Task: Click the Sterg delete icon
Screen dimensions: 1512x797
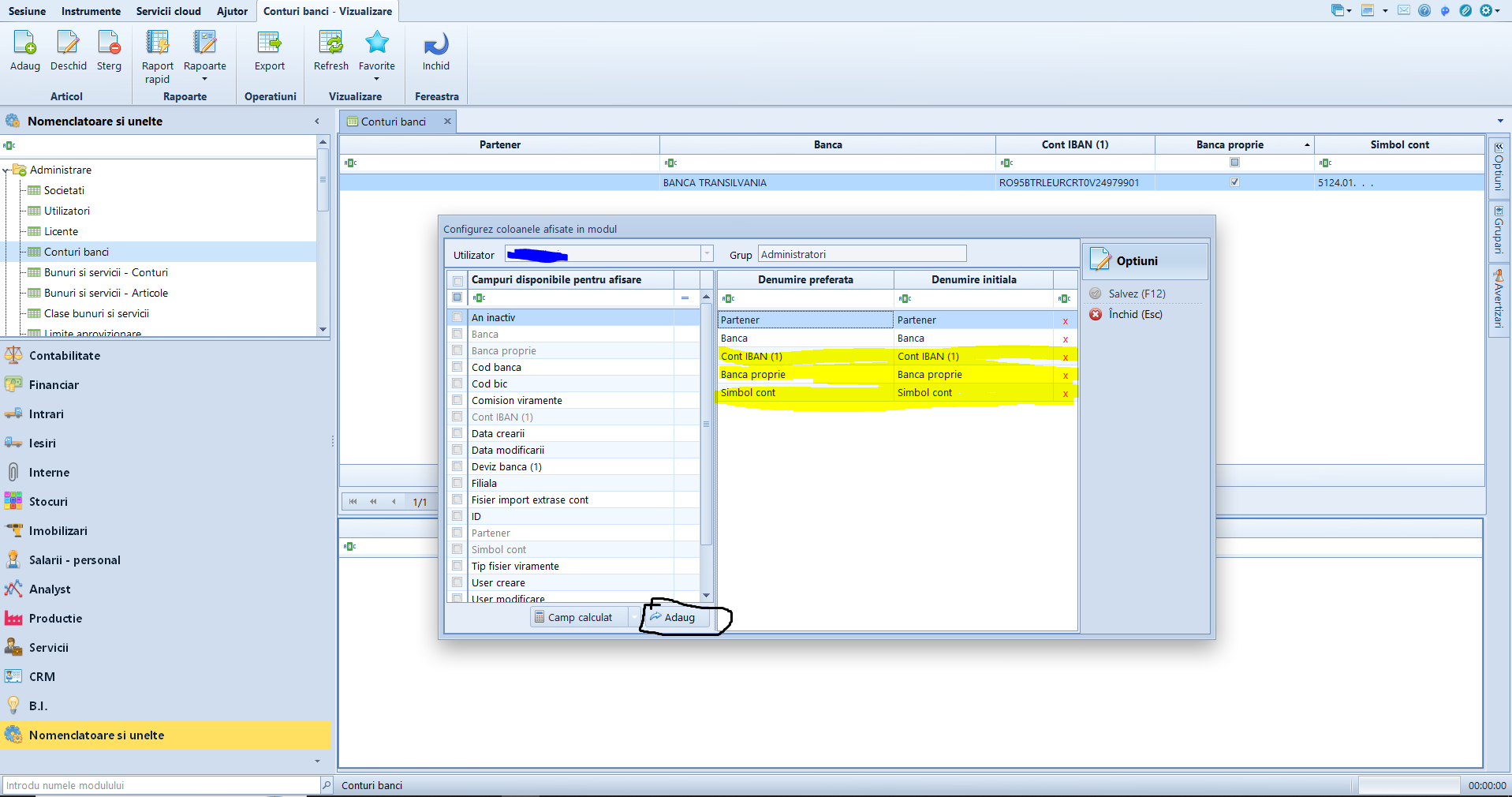Action: 109,43
